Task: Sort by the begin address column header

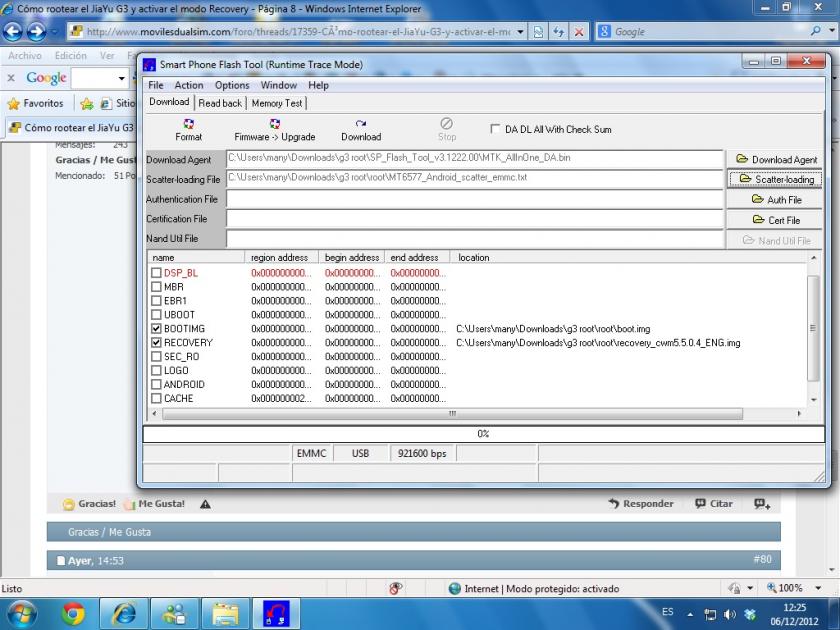Action: pyautogui.click(x=351, y=257)
